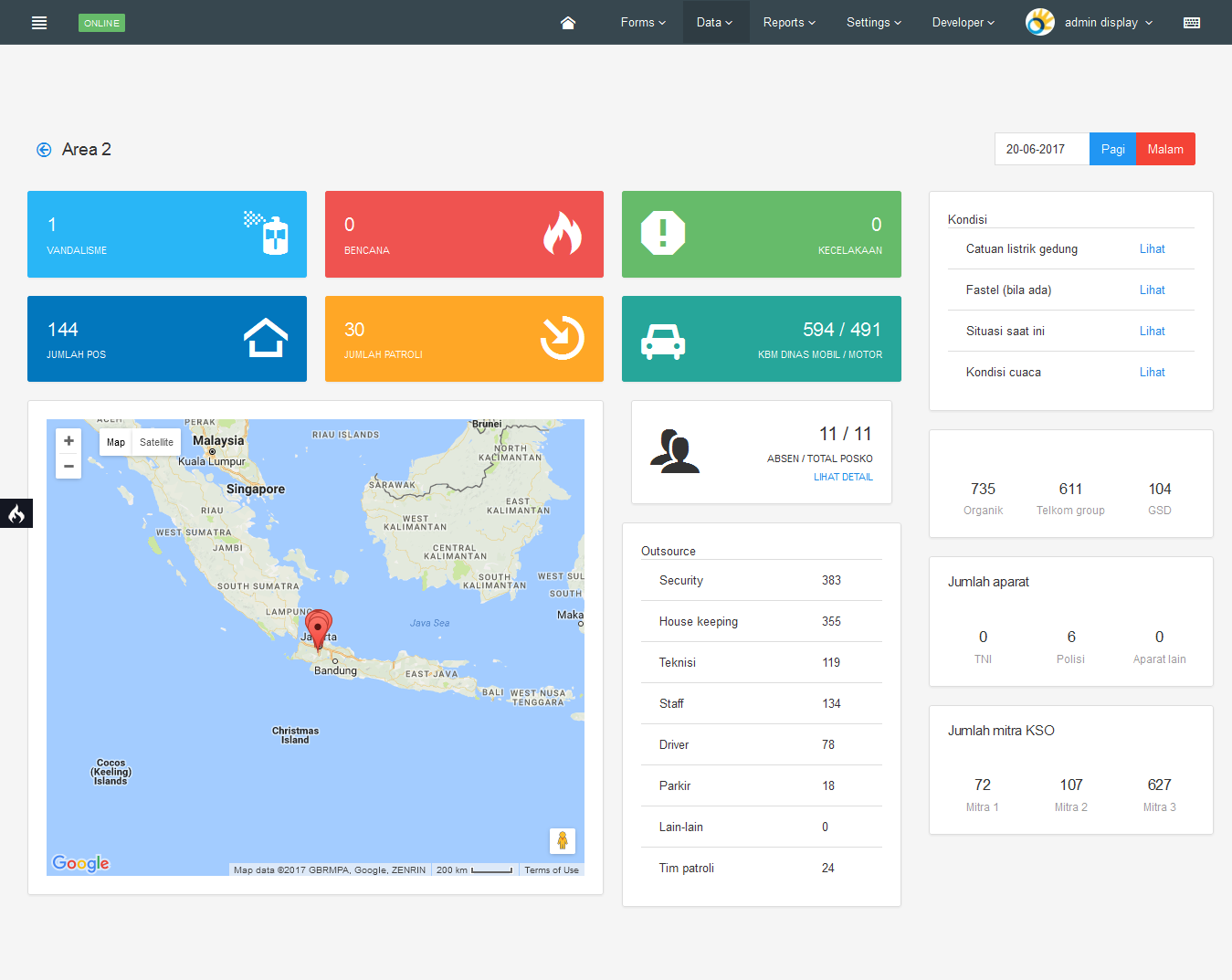
Task: Click the keyboard icon in the top bar
Action: click(1192, 23)
